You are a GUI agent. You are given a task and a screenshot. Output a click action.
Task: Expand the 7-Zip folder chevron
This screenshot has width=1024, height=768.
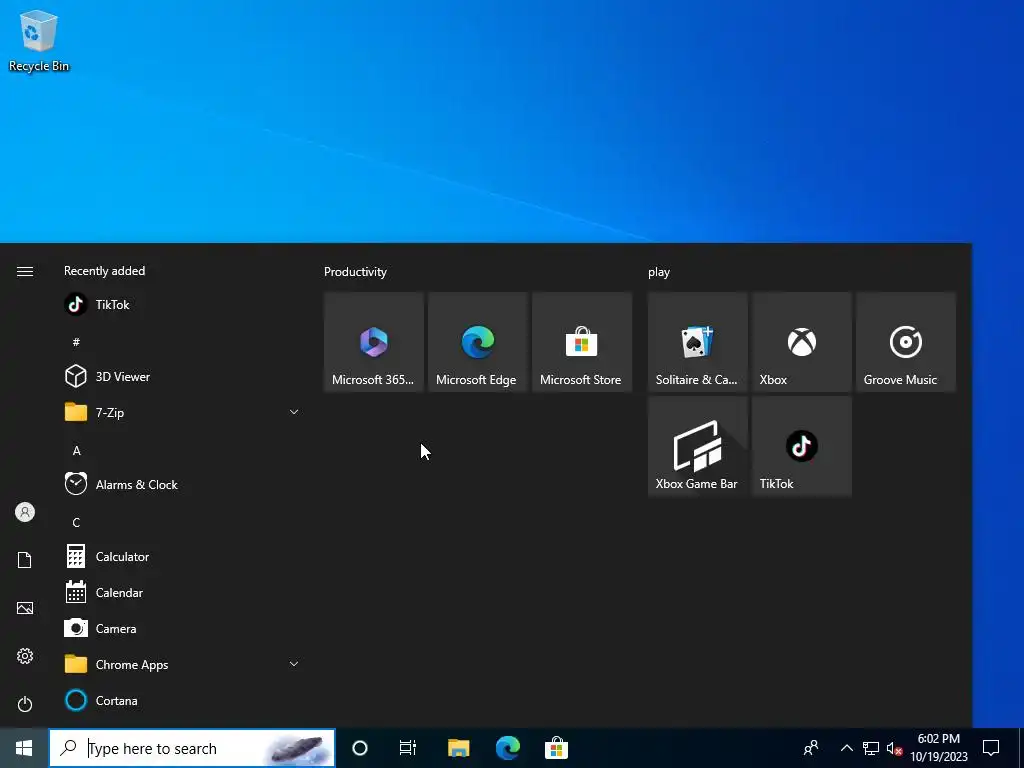point(294,412)
